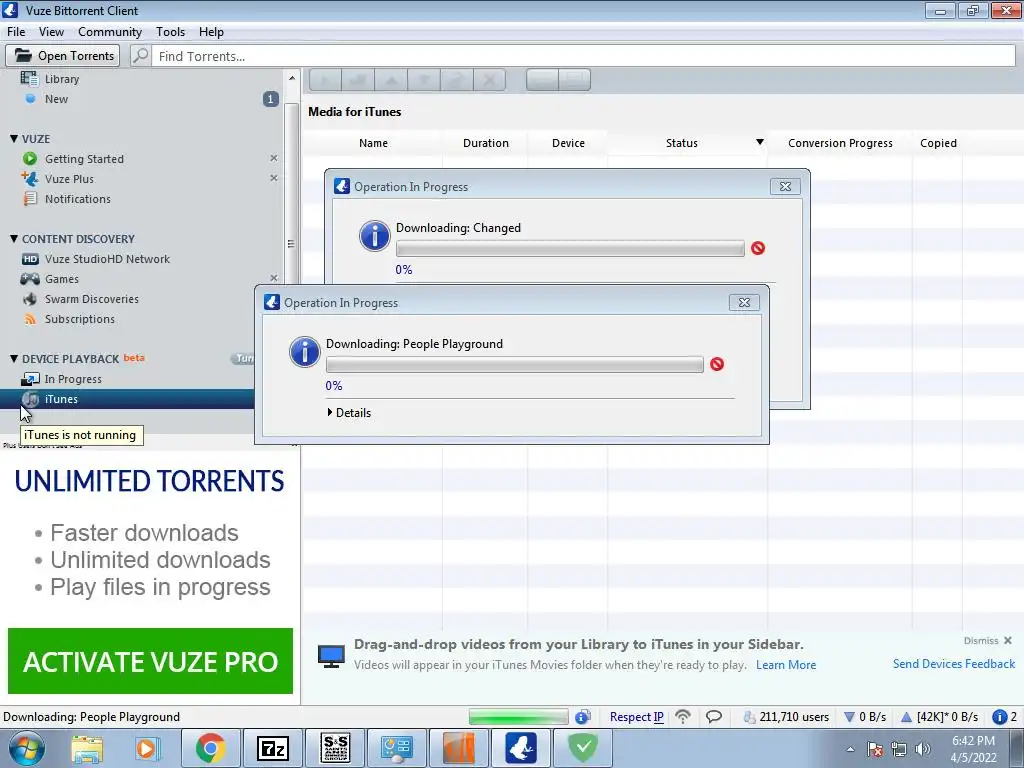This screenshot has height=768, width=1024.
Task: Click the toolbar play start button
Action: [x=325, y=80]
